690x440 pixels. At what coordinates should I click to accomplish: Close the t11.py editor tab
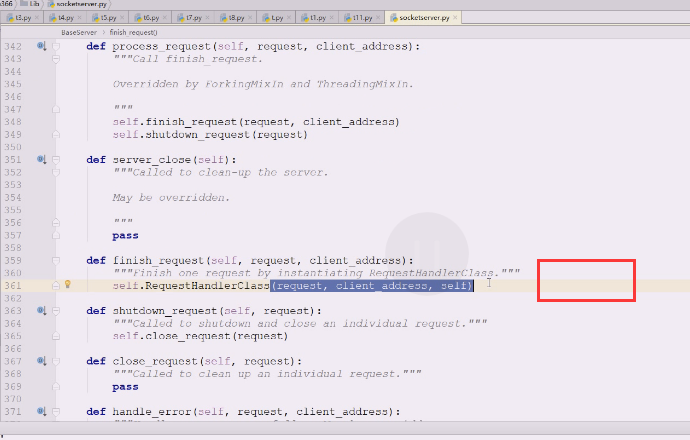click(378, 18)
